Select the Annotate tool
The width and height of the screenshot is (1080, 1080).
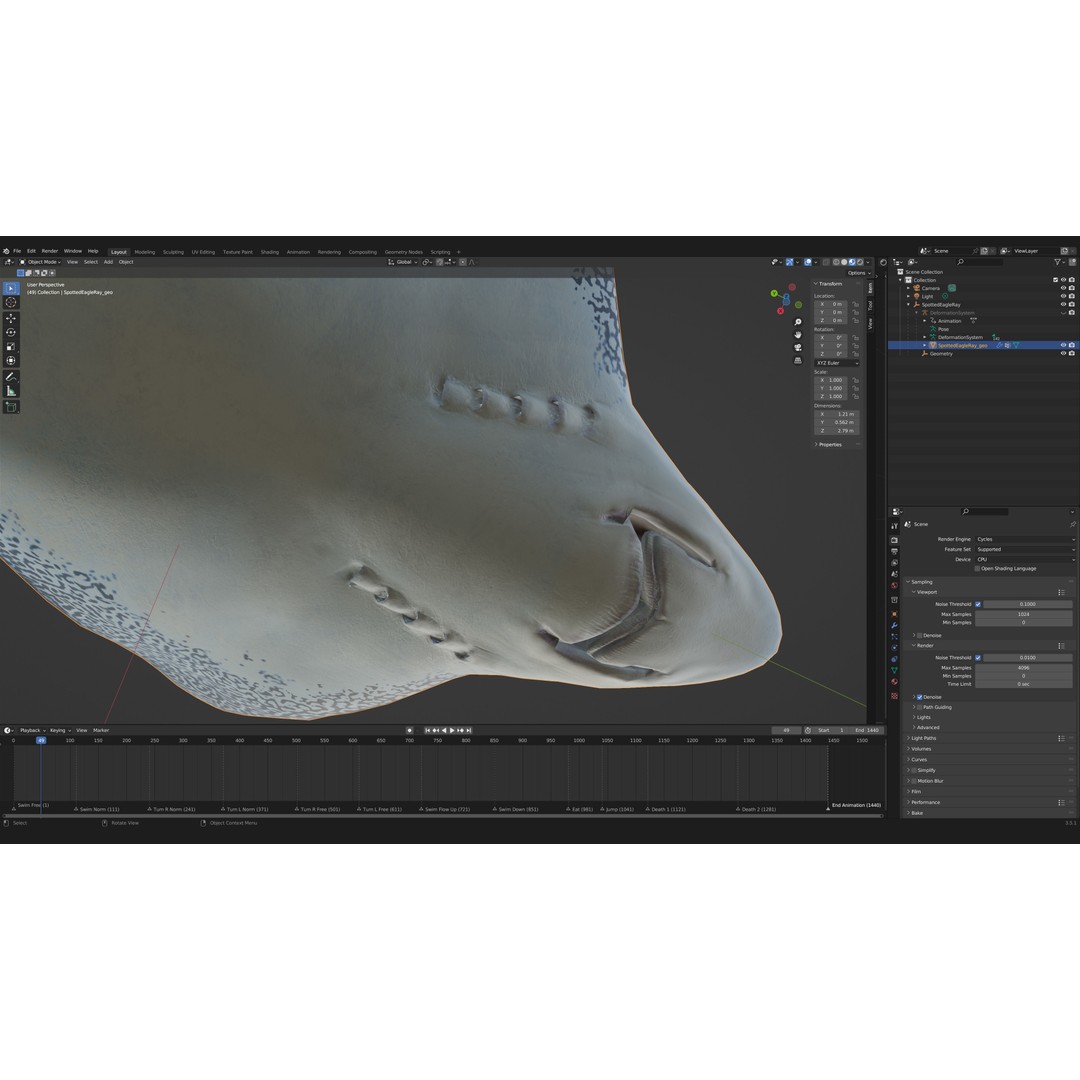coord(11,377)
